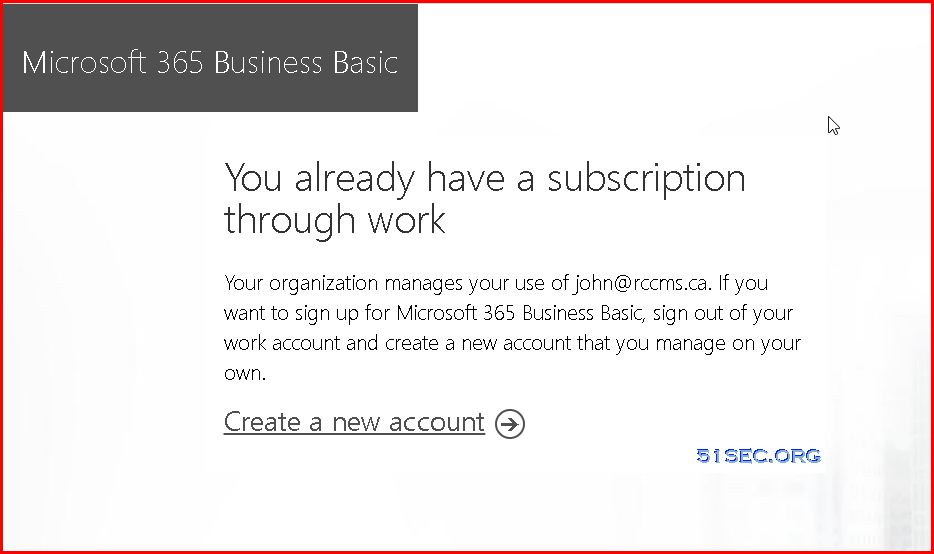Click the through work heading line
934x554 pixels.
point(334,220)
